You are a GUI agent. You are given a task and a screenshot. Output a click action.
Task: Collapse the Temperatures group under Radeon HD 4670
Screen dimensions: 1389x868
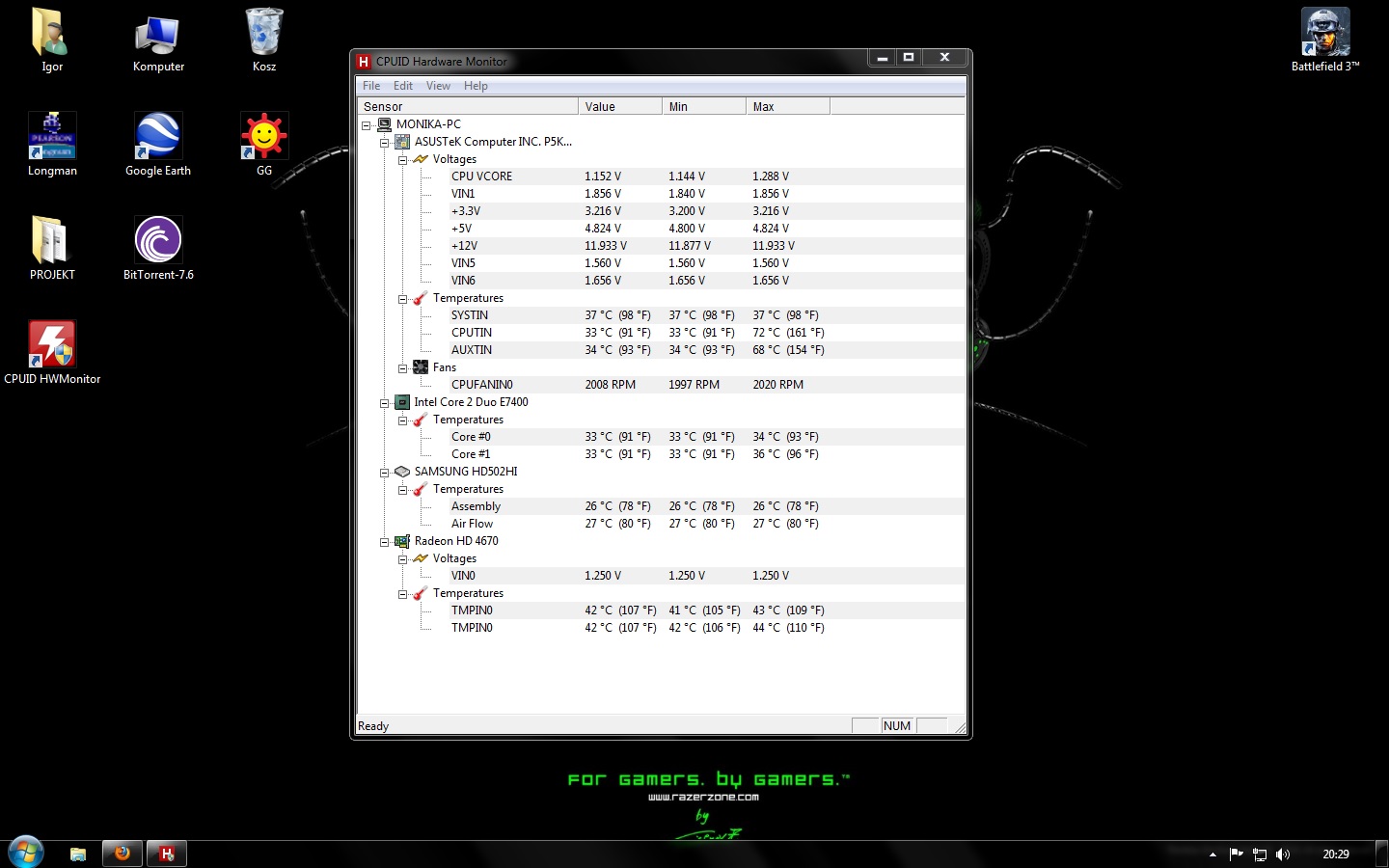[403, 594]
